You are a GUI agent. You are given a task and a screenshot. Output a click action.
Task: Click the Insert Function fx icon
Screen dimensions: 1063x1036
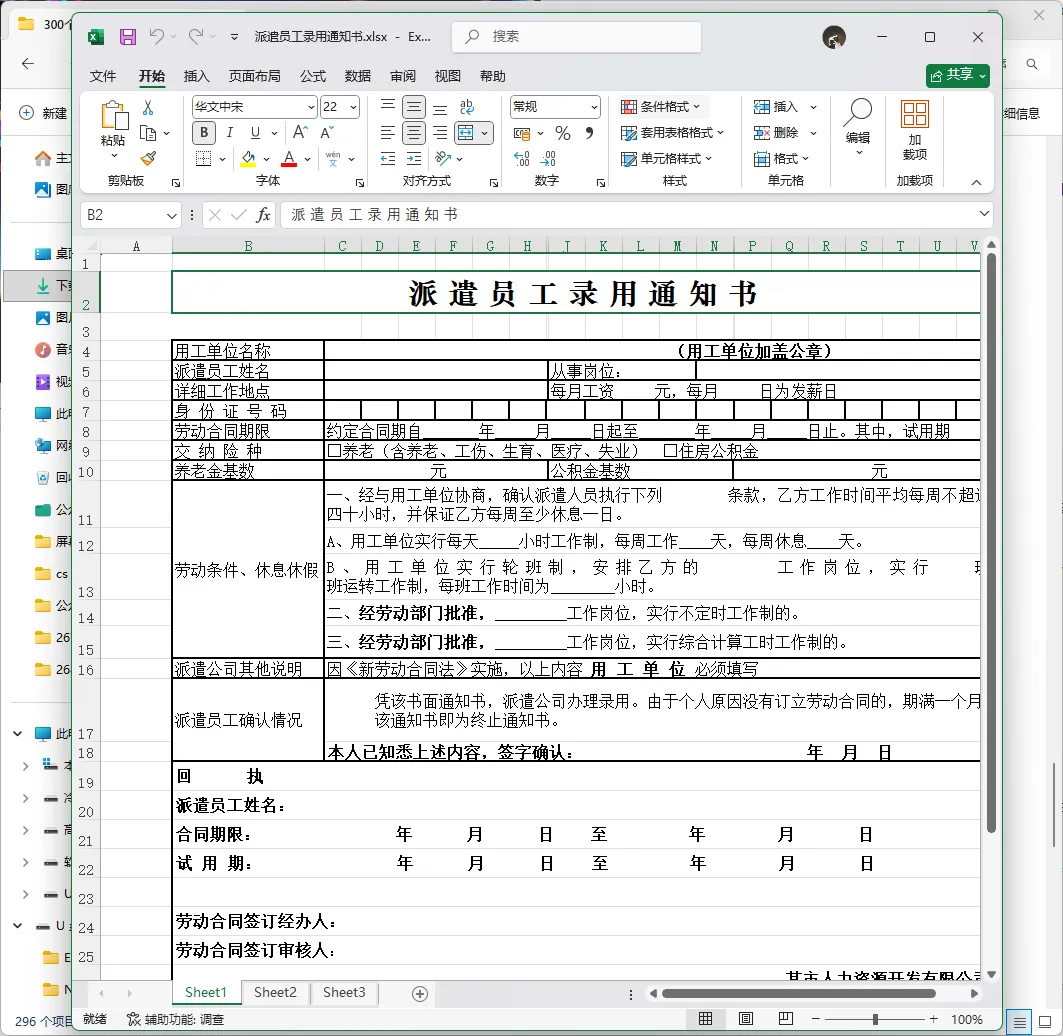point(263,215)
